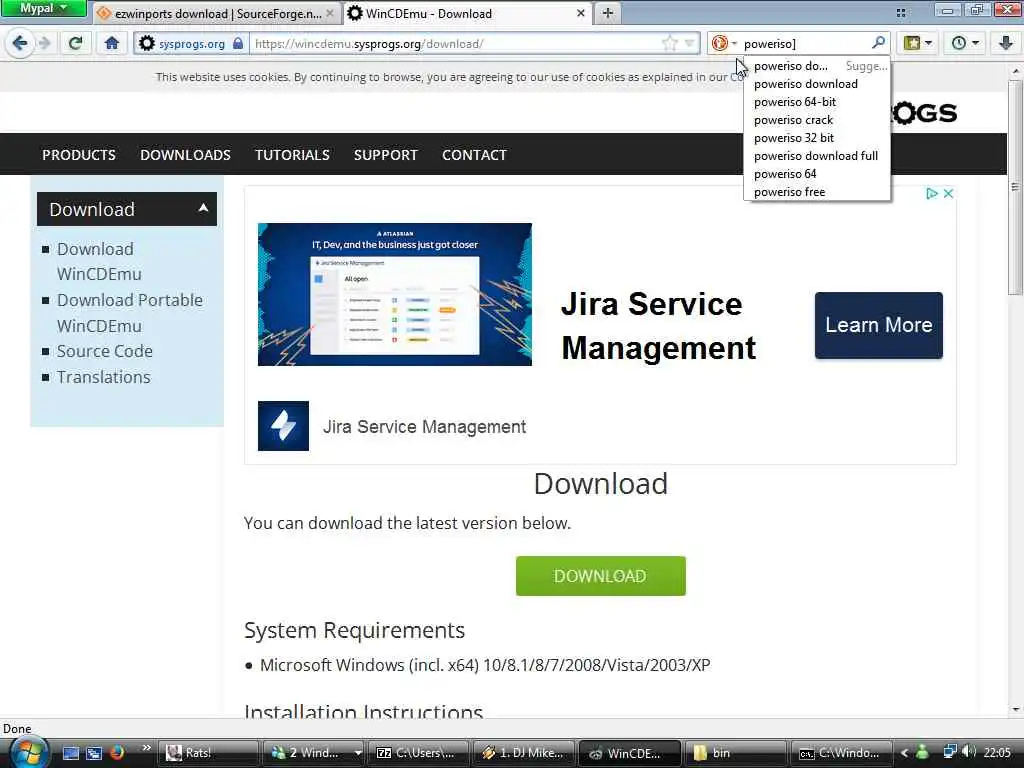Open the bin folder taskbar button
The height and width of the screenshot is (768, 1024).
coord(735,753)
